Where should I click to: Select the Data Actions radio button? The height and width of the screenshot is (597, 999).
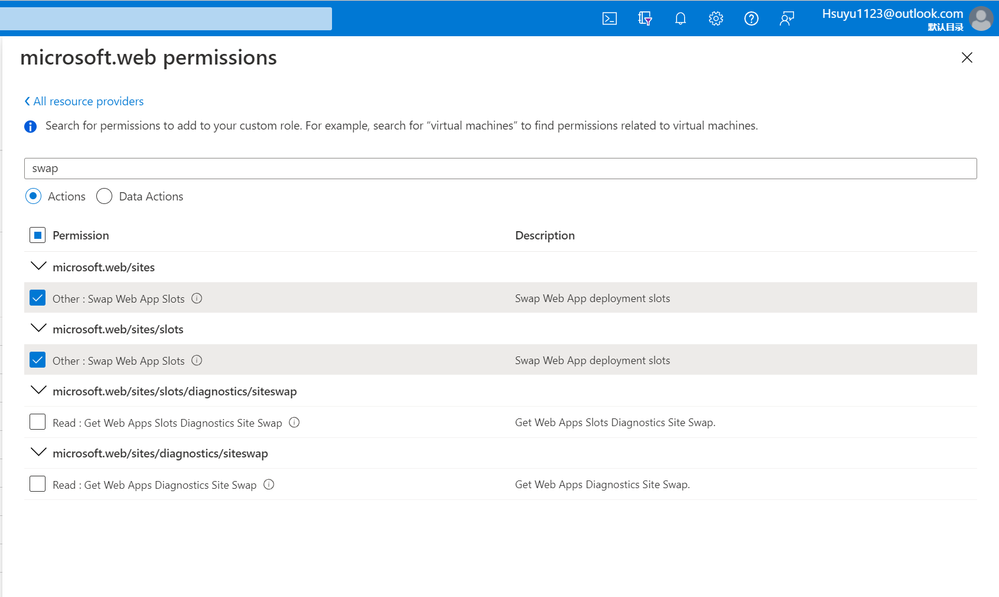[x=104, y=196]
